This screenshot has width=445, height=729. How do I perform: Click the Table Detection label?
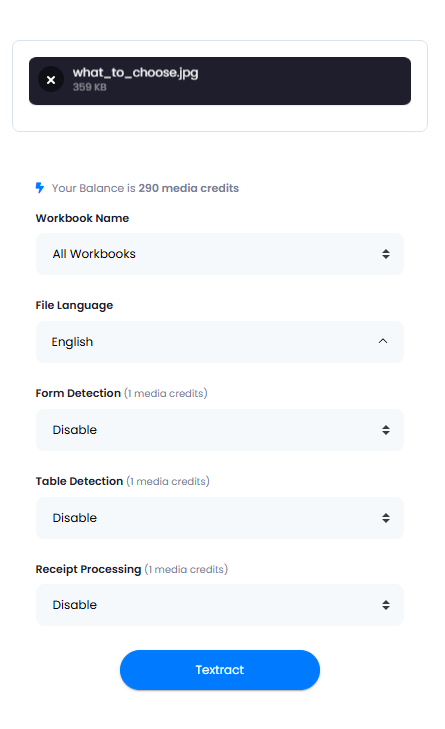click(x=79, y=481)
